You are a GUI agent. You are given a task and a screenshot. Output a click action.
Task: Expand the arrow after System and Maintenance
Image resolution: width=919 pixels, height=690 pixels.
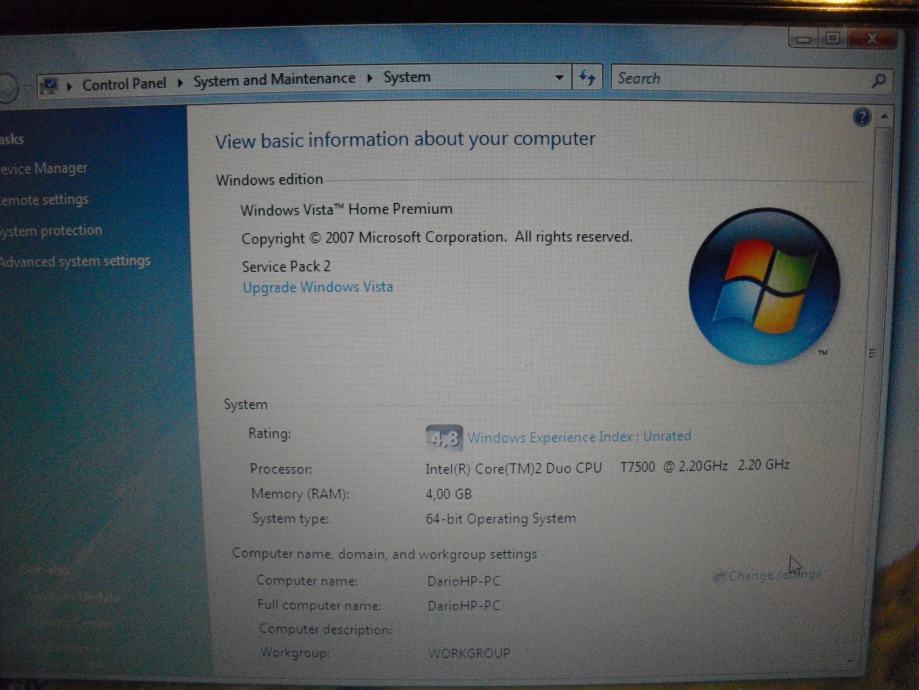[370, 78]
